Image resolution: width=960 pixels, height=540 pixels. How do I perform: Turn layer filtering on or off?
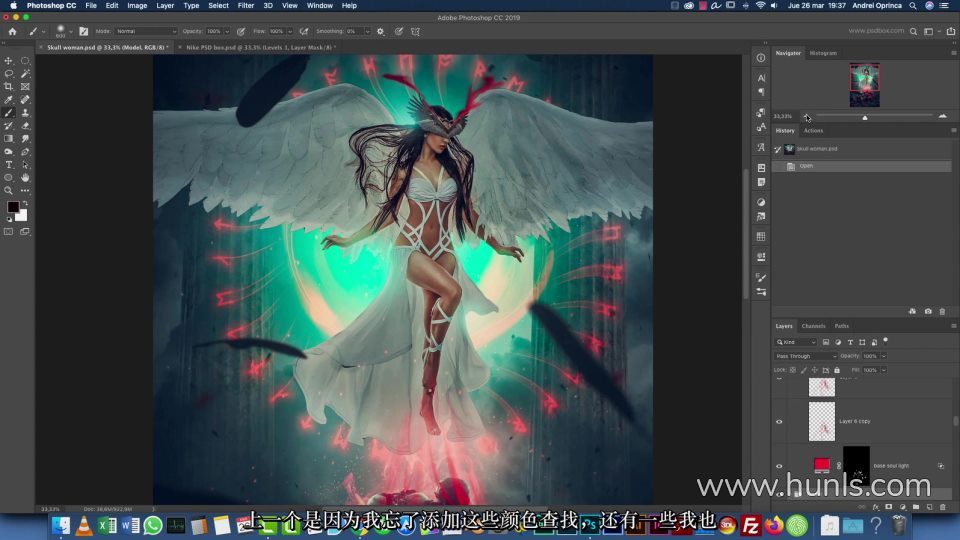(x=885, y=340)
